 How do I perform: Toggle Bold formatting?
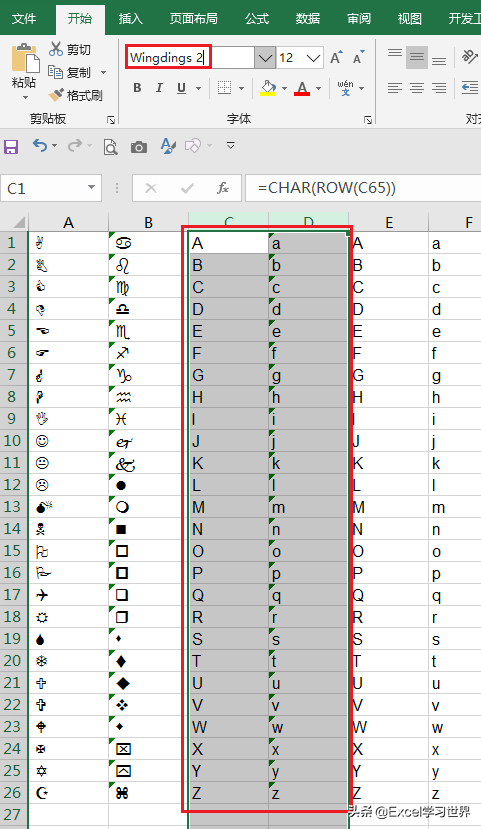[x=137, y=88]
